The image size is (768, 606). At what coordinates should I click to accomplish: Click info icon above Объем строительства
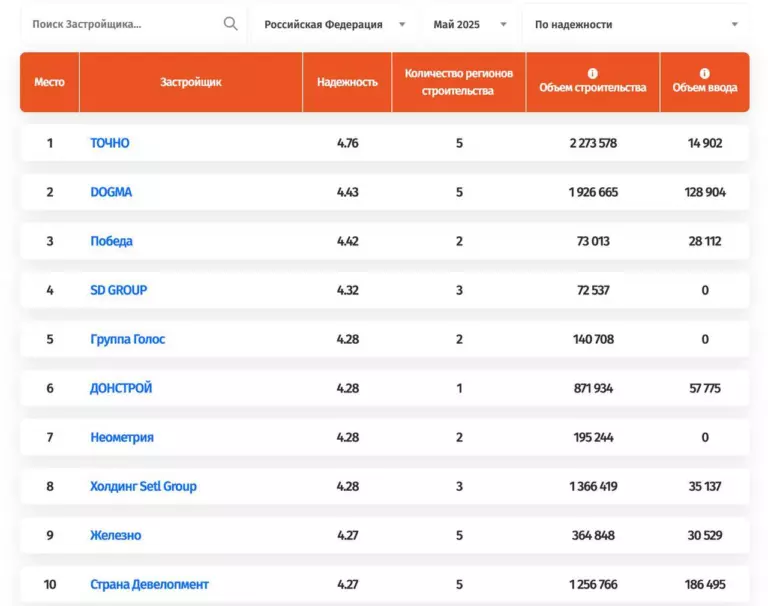click(x=593, y=73)
